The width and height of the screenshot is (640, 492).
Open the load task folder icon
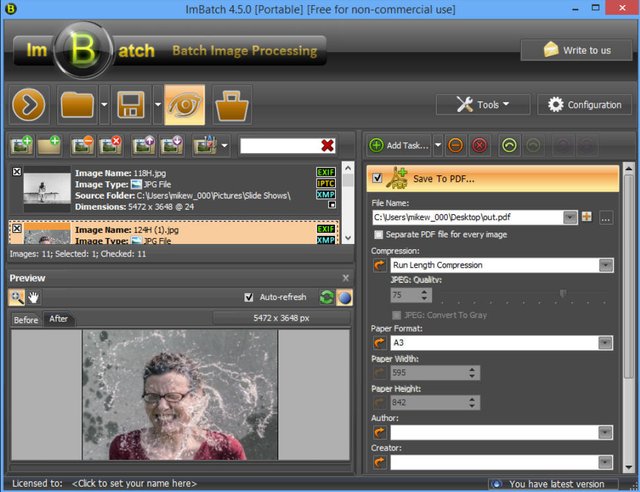click(78, 105)
